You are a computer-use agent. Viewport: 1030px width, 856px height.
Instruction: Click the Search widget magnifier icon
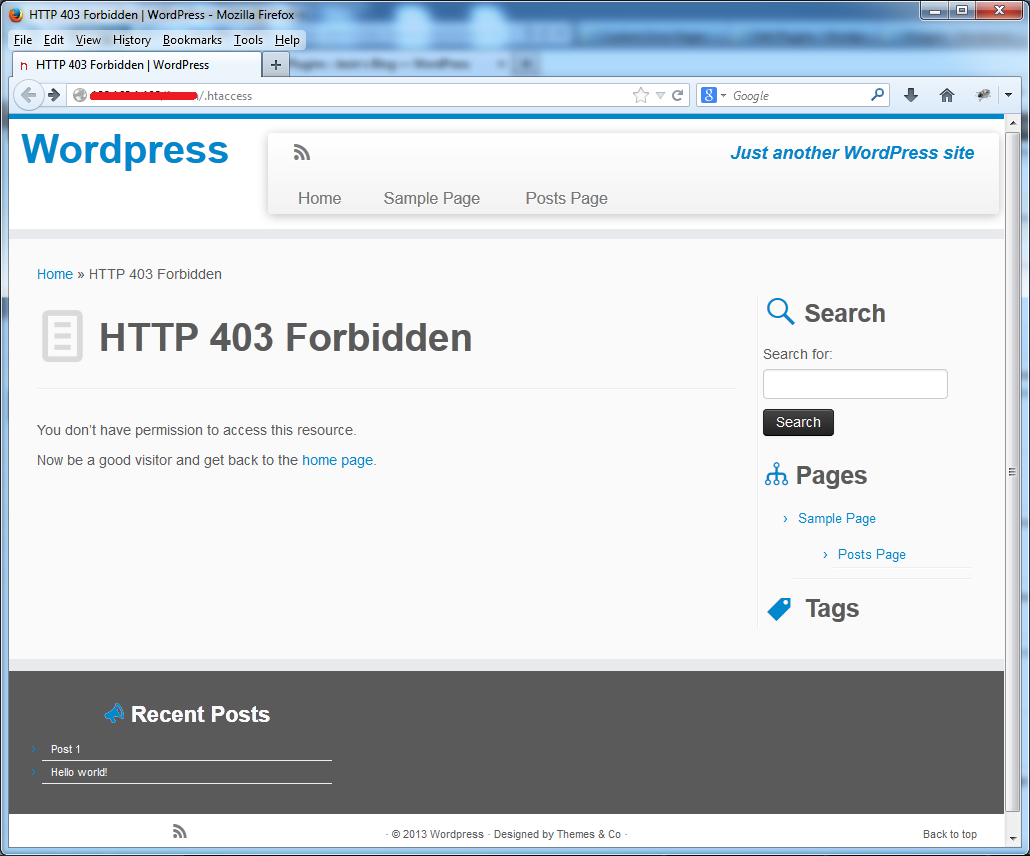point(780,311)
